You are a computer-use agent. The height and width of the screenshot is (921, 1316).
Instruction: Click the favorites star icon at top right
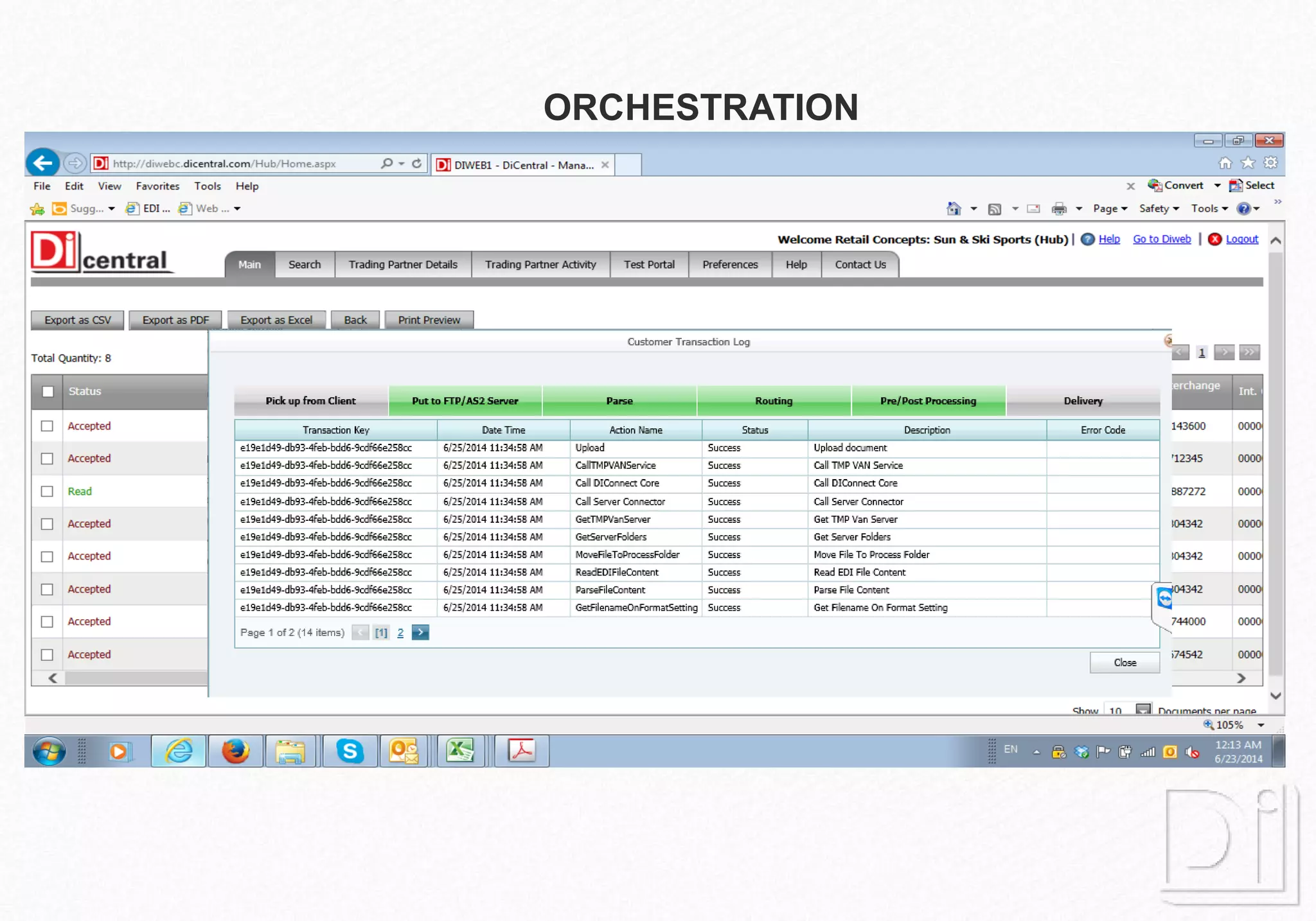click(x=1248, y=163)
